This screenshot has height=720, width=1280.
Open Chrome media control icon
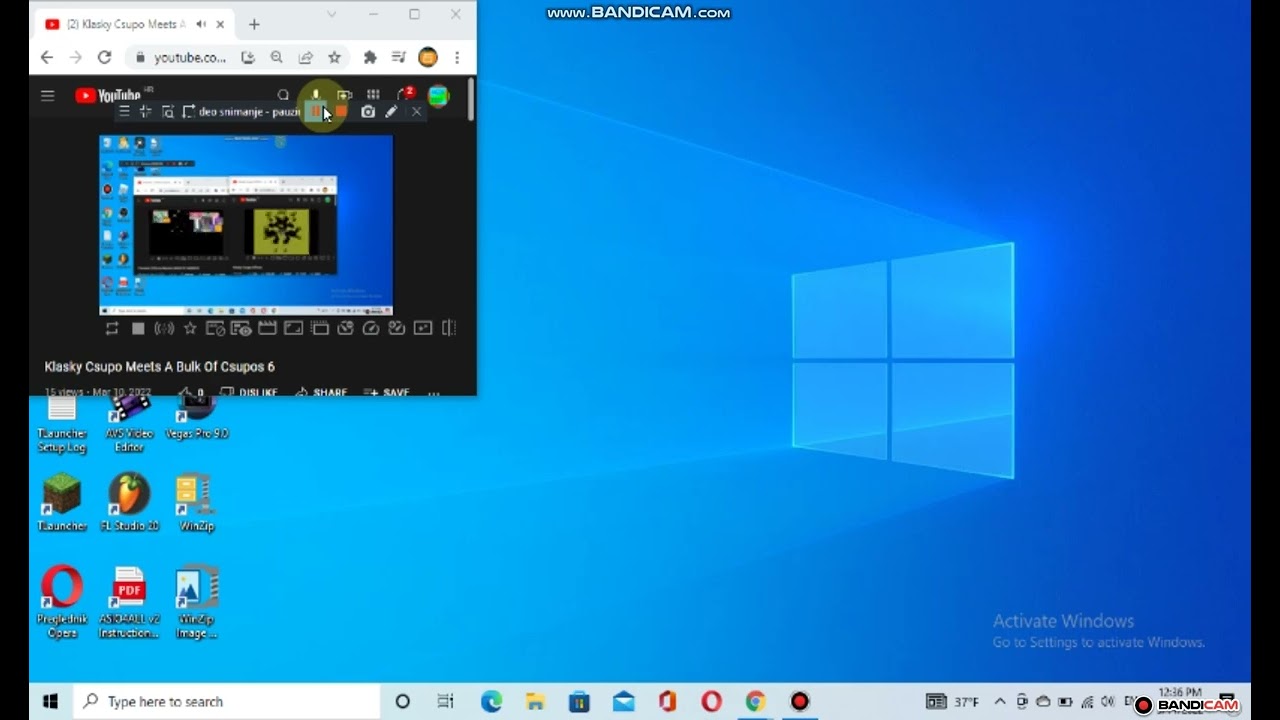(x=398, y=57)
